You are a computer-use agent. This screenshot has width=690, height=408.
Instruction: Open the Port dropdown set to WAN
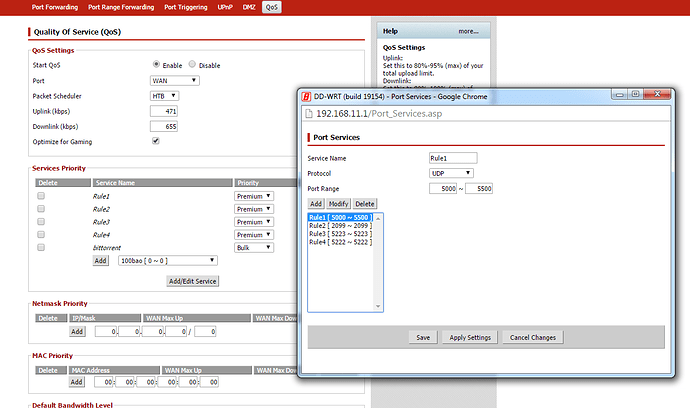click(173, 80)
